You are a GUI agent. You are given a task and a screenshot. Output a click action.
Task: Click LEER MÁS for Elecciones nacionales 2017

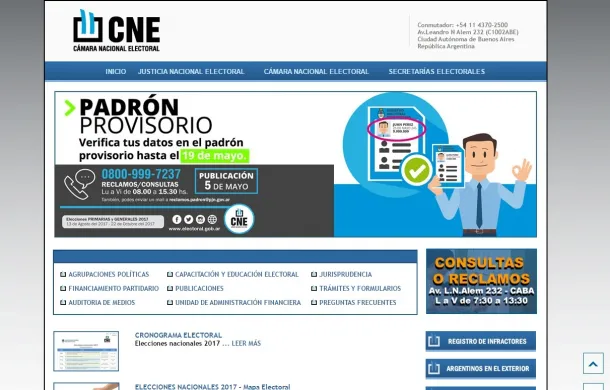tap(246, 343)
